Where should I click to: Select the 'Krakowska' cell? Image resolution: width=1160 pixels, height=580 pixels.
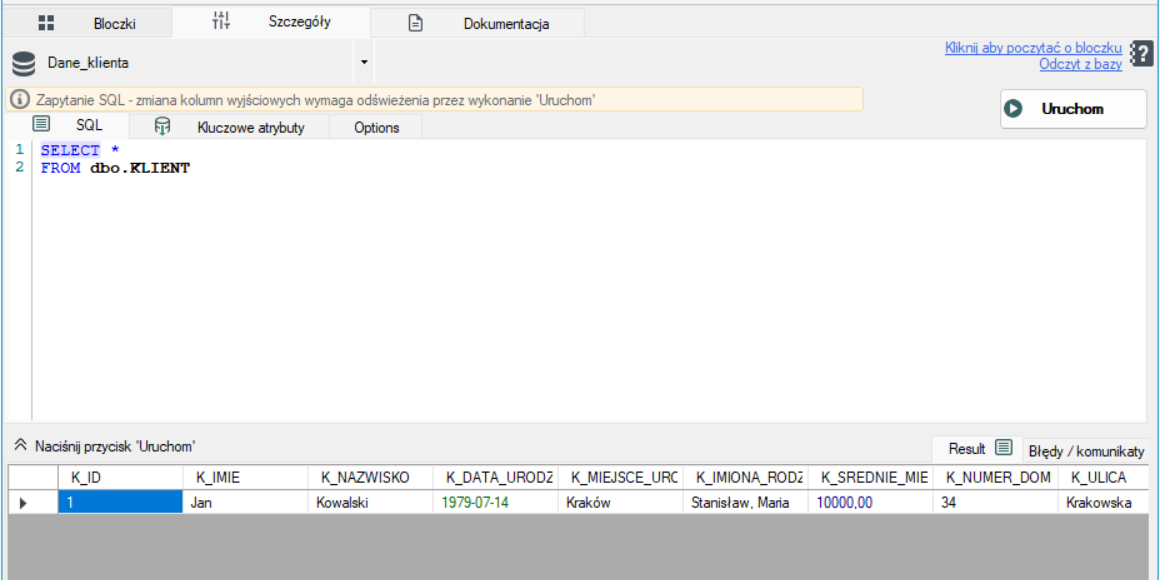tap(1105, 502)
